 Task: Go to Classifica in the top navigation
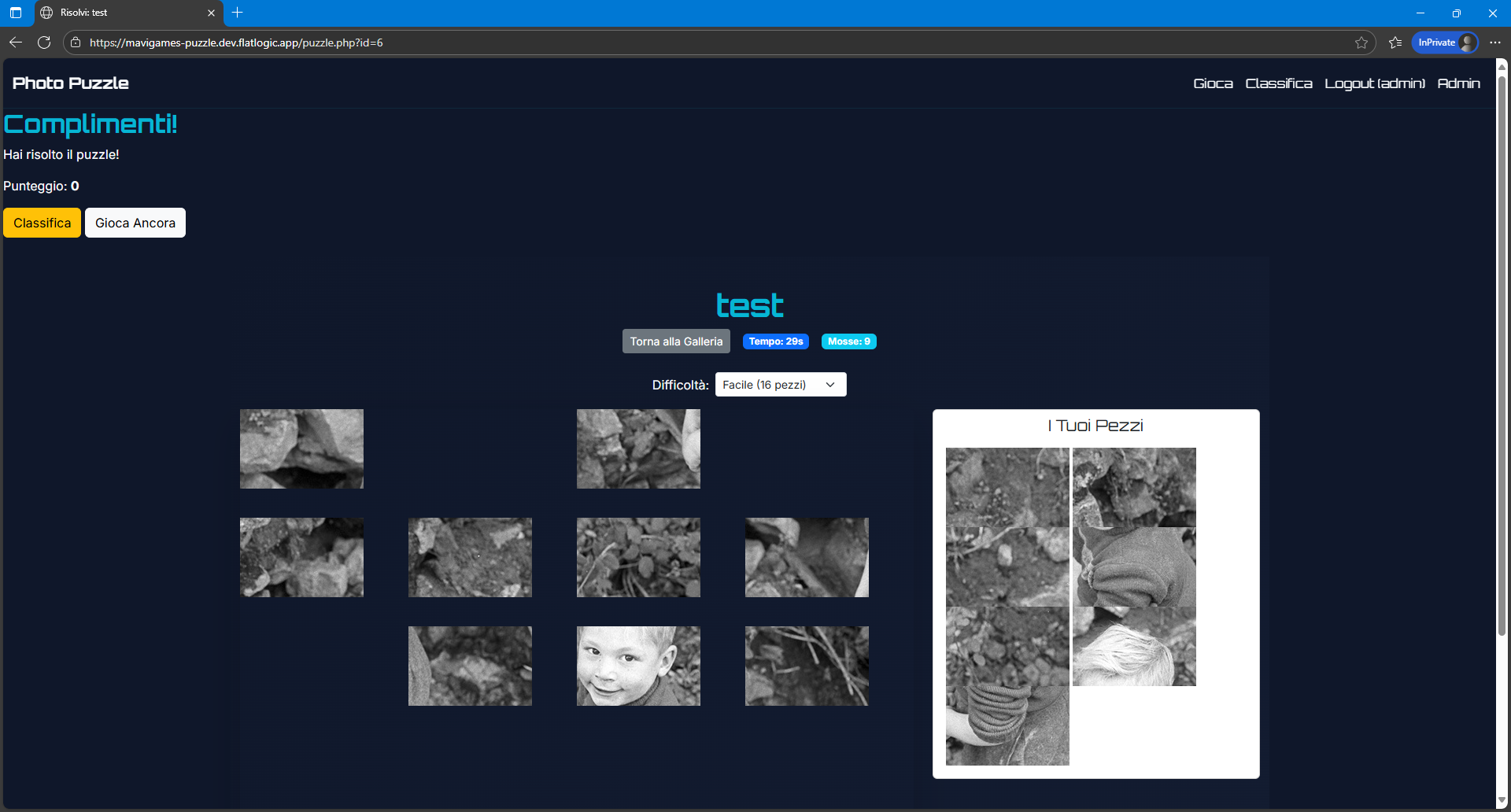[x=1278, y=83]
